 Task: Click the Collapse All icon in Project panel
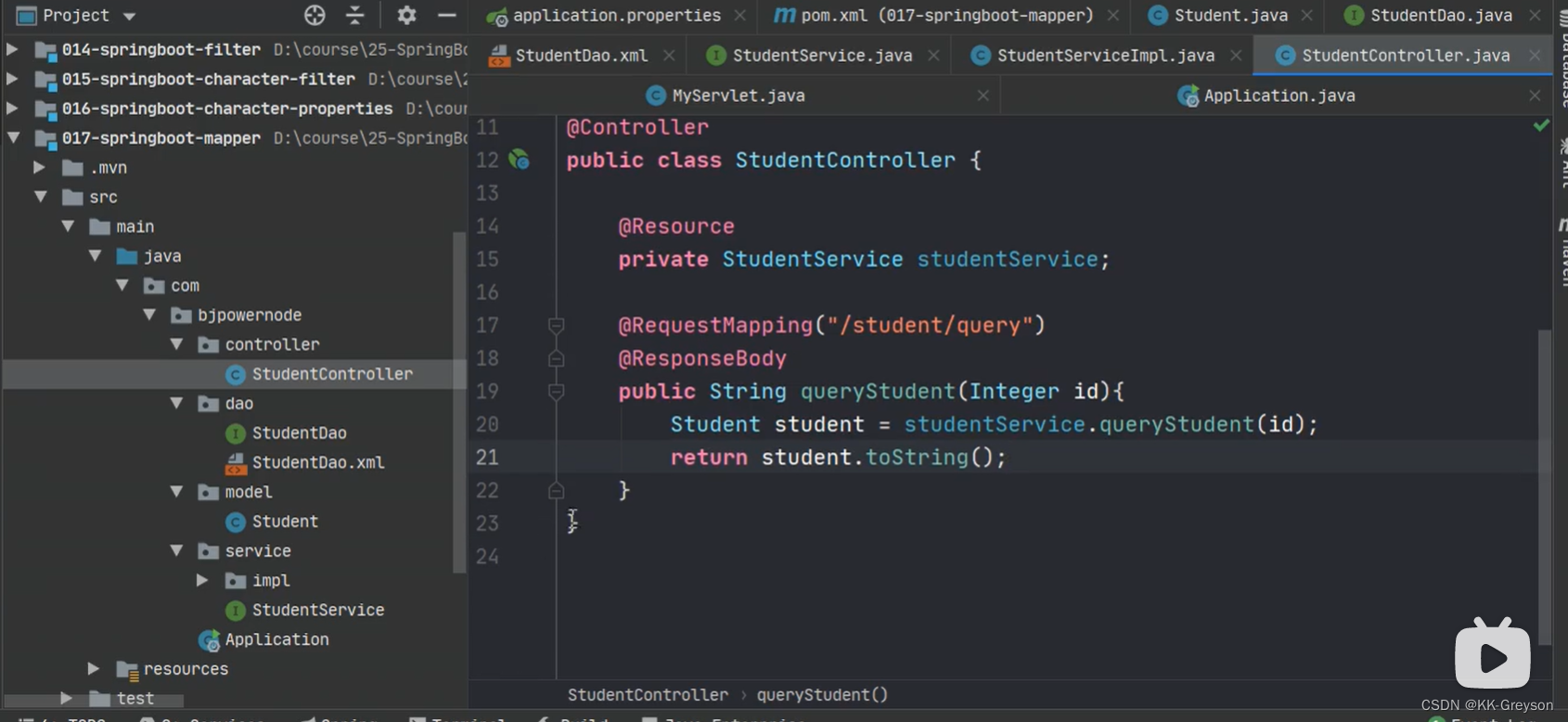click(x=355, y=15)
